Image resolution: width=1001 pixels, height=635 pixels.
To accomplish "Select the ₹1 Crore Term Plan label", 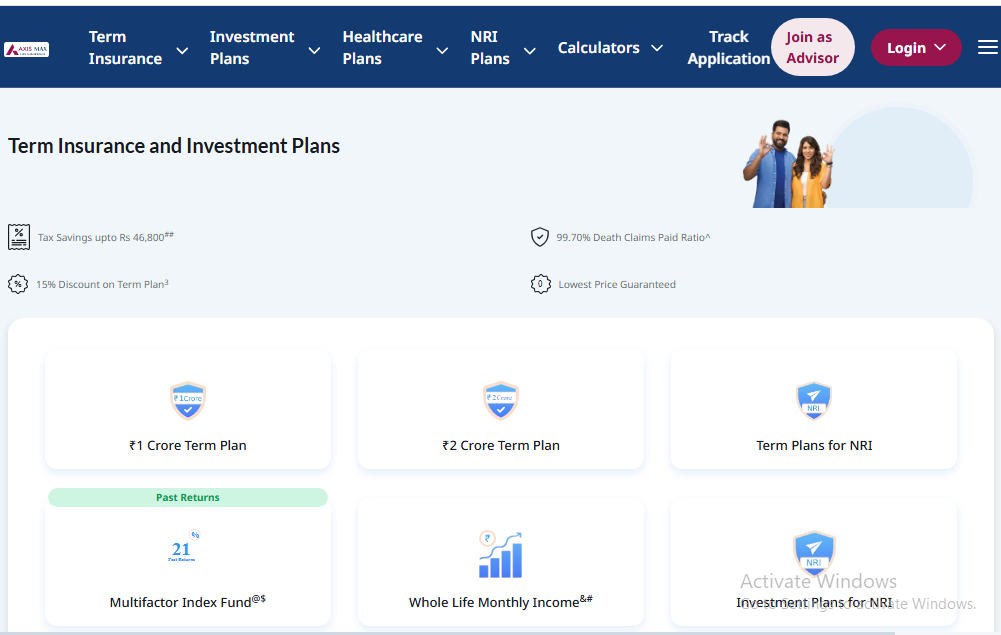I will tap(188, 445).
